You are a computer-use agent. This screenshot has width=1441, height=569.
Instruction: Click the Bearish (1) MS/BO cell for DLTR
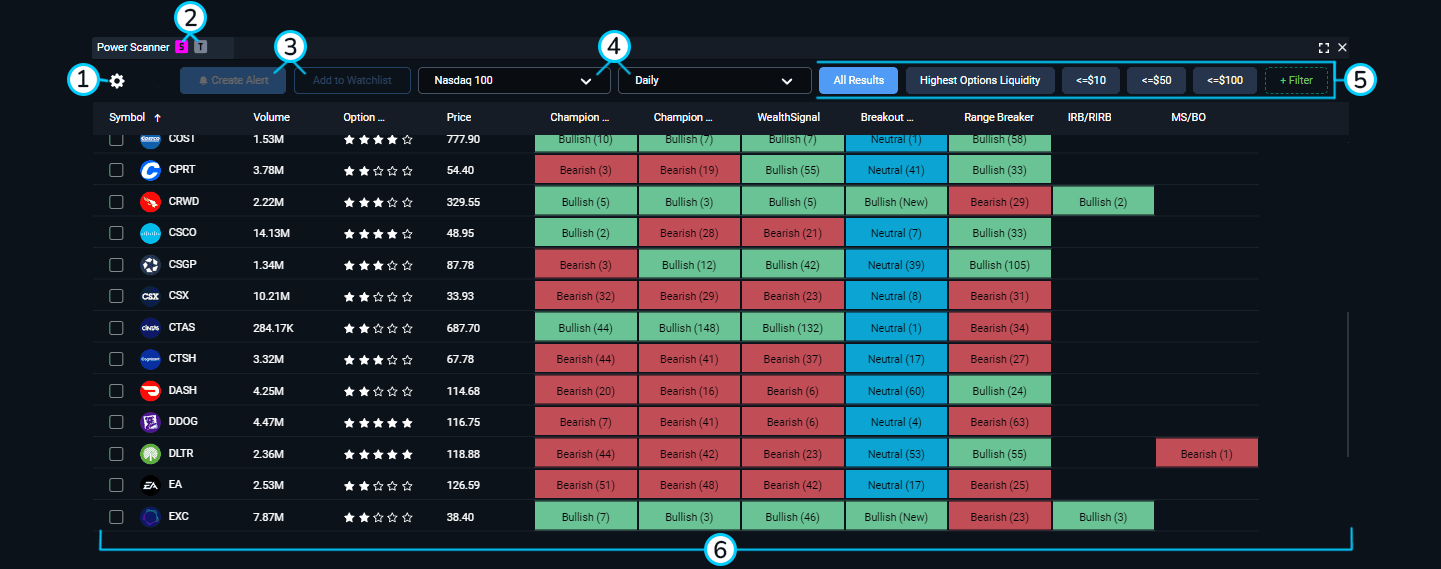(x=1206, y=454)
